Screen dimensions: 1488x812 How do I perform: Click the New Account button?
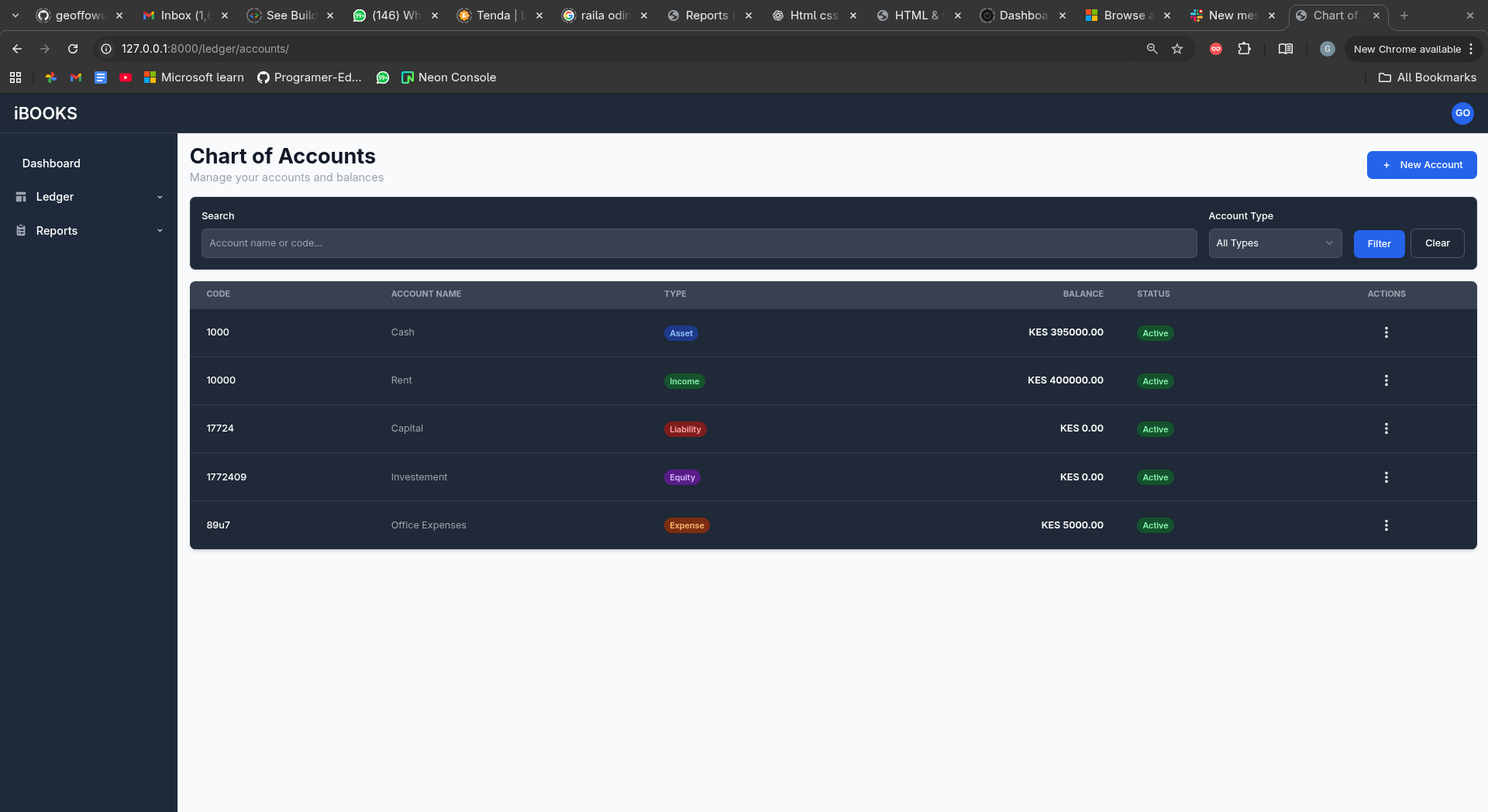pos(1421,165)
